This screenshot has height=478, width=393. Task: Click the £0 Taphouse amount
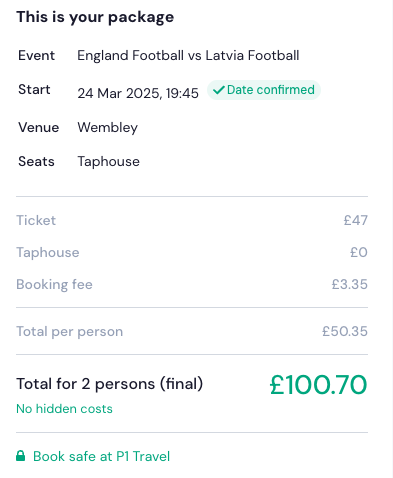pyautogui.click(x=359, y=252)
